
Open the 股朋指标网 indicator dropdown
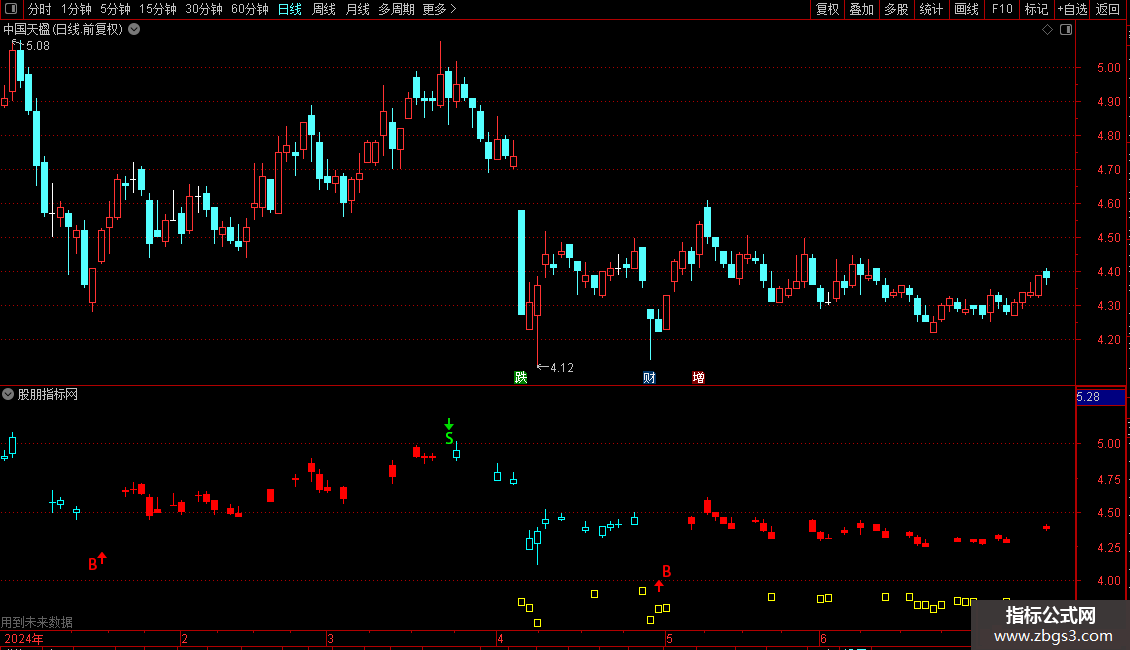(x=8, y=394)
